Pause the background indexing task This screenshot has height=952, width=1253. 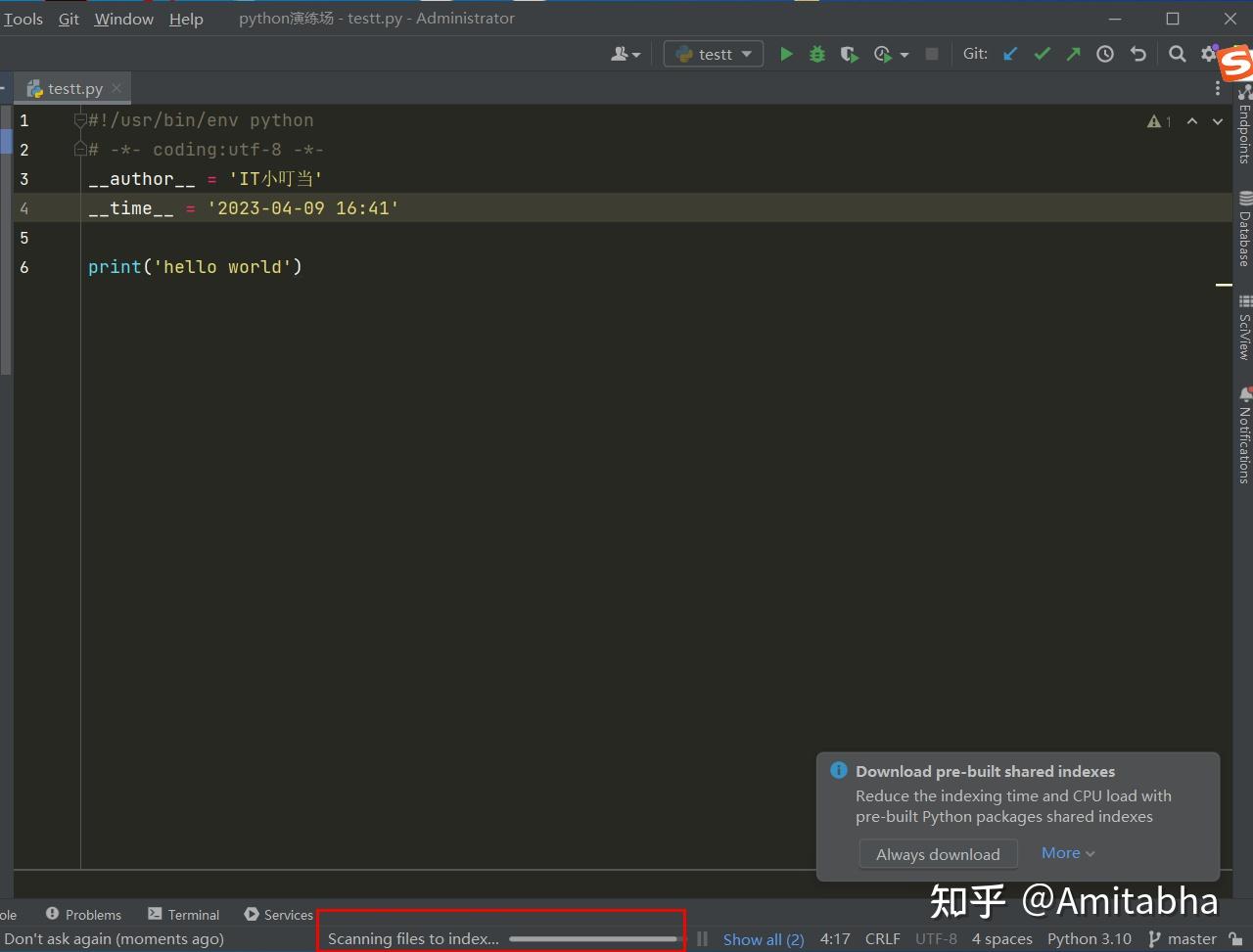[x=702, y=938]
